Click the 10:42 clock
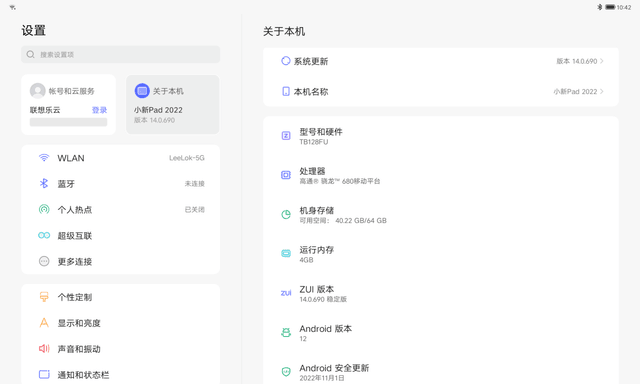Image resolution: width=640 pixels, height=384 pixels. click(x=624, y=7)
